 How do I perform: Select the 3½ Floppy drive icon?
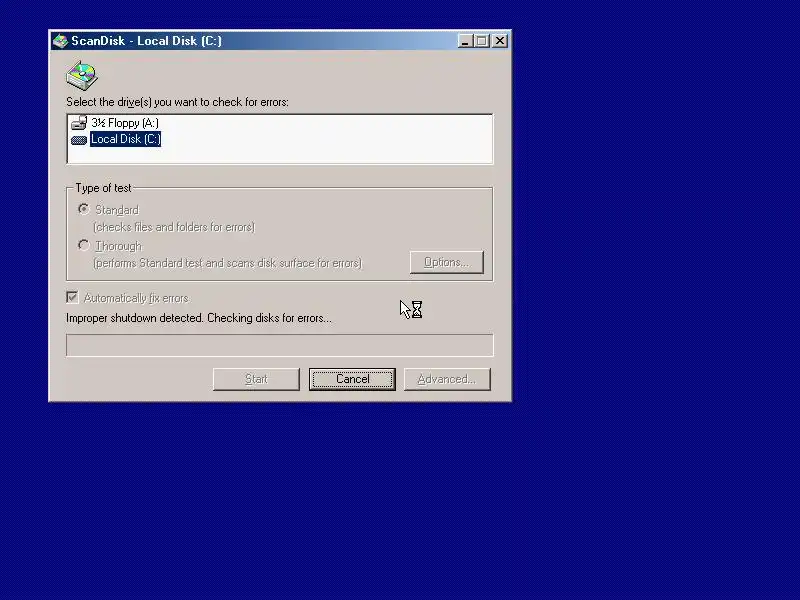pos(79,123)
